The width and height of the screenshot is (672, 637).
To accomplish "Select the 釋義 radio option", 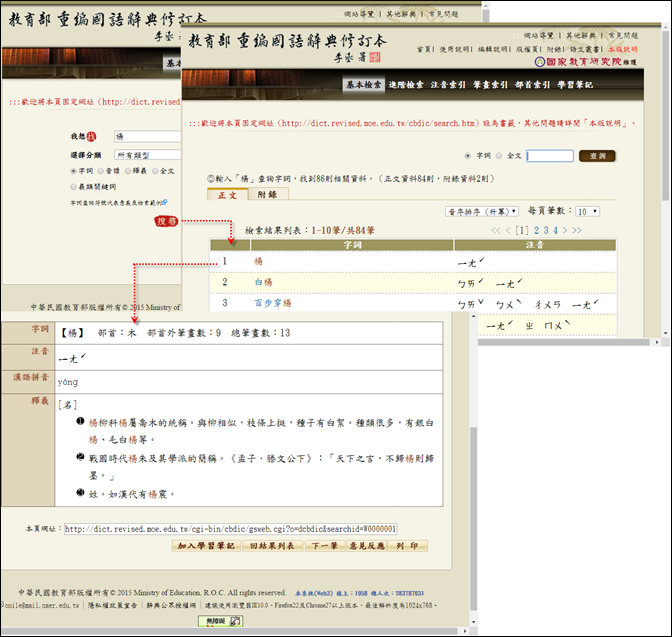I will [128, 171].
